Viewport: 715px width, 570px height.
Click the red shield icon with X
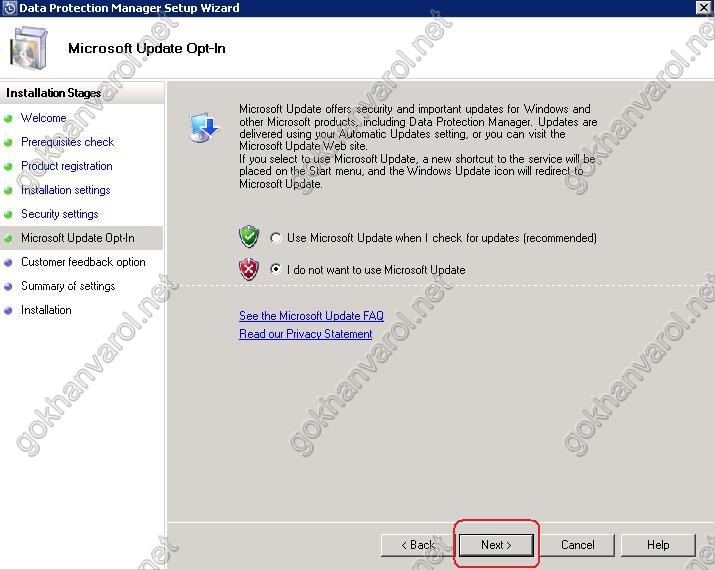pos(249,269)
